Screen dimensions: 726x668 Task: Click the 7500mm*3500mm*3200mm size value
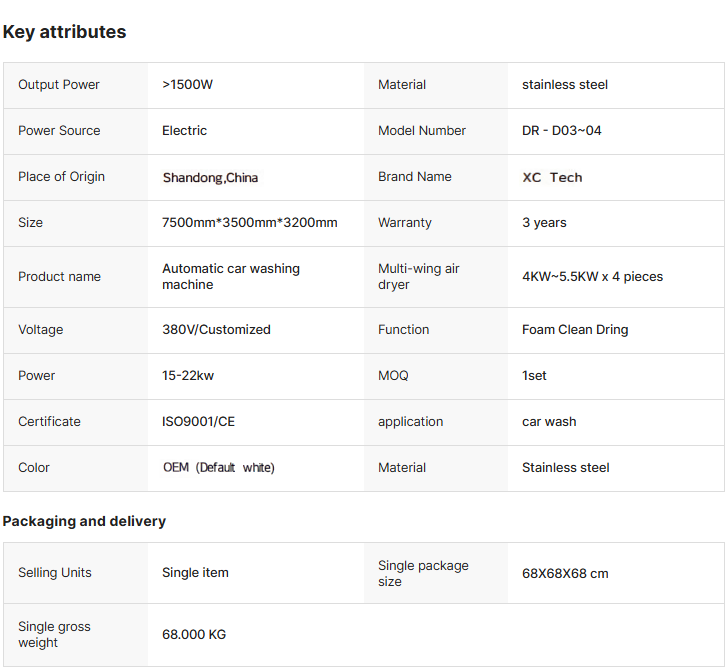[x=249, y=223]
